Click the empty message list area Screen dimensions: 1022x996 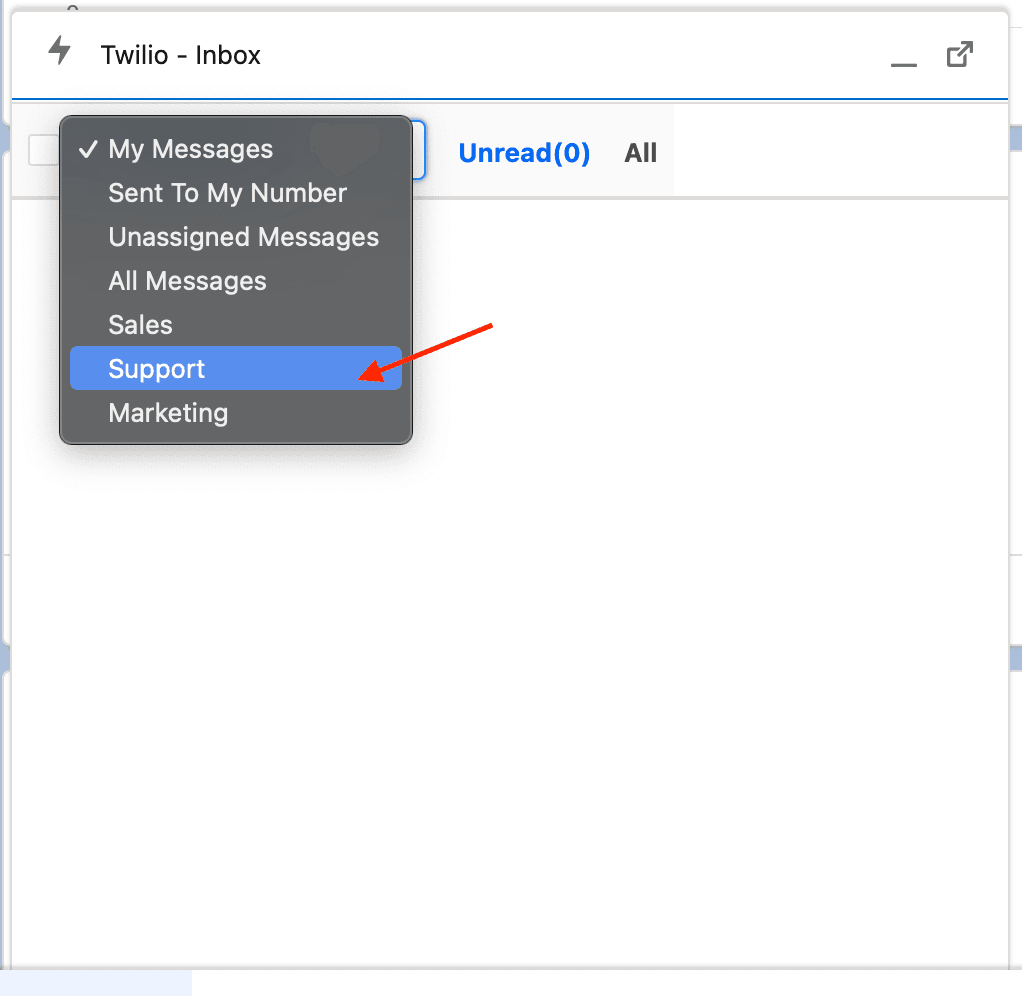600,600
